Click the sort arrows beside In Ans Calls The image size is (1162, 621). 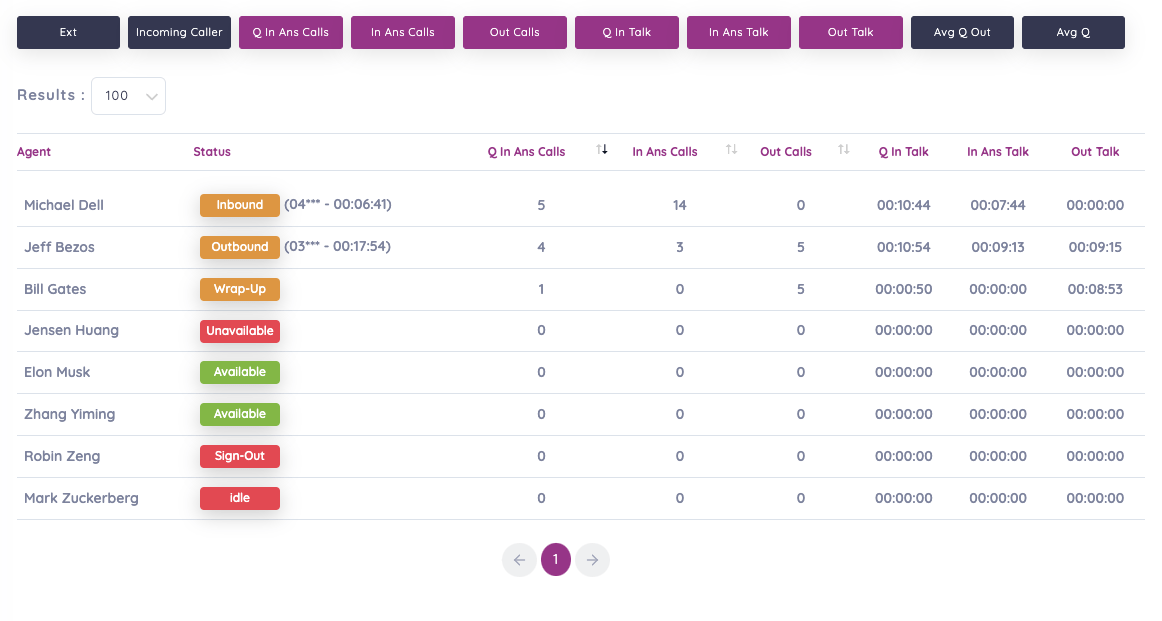point(731,150)
